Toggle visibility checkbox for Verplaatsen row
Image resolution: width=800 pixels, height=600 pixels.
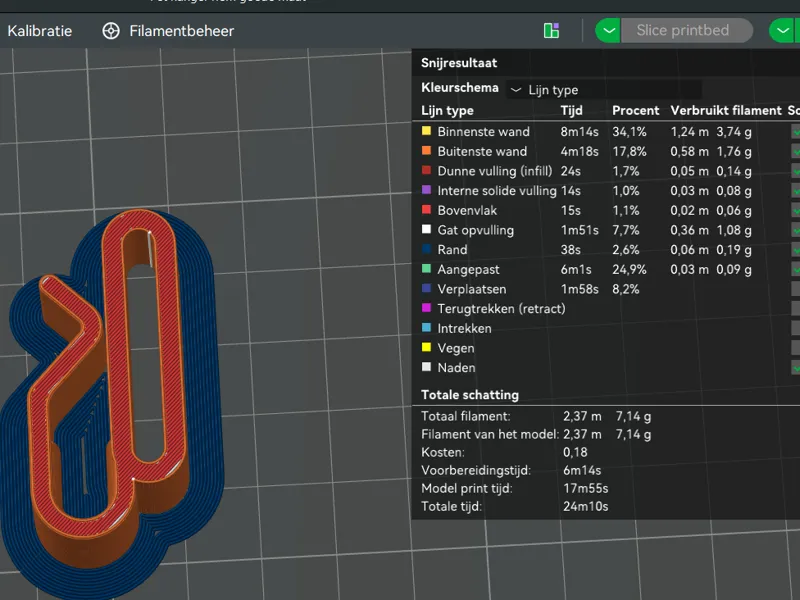click(795, 289)
